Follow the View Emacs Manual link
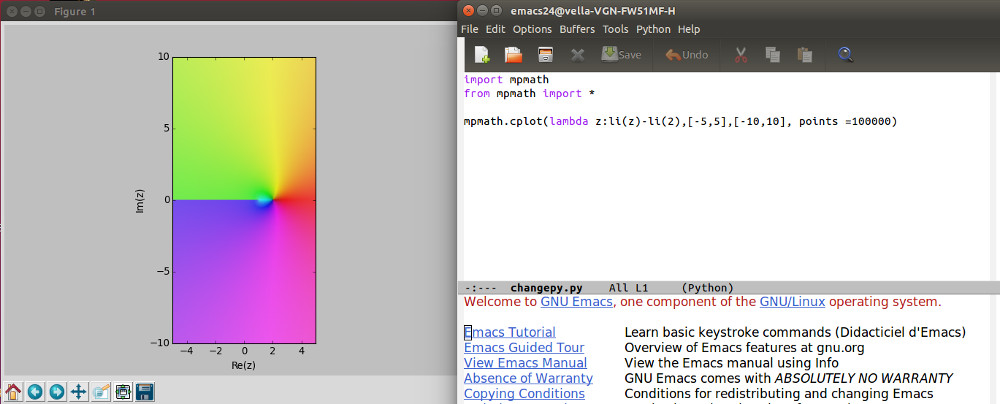 [x=525, y=362]
